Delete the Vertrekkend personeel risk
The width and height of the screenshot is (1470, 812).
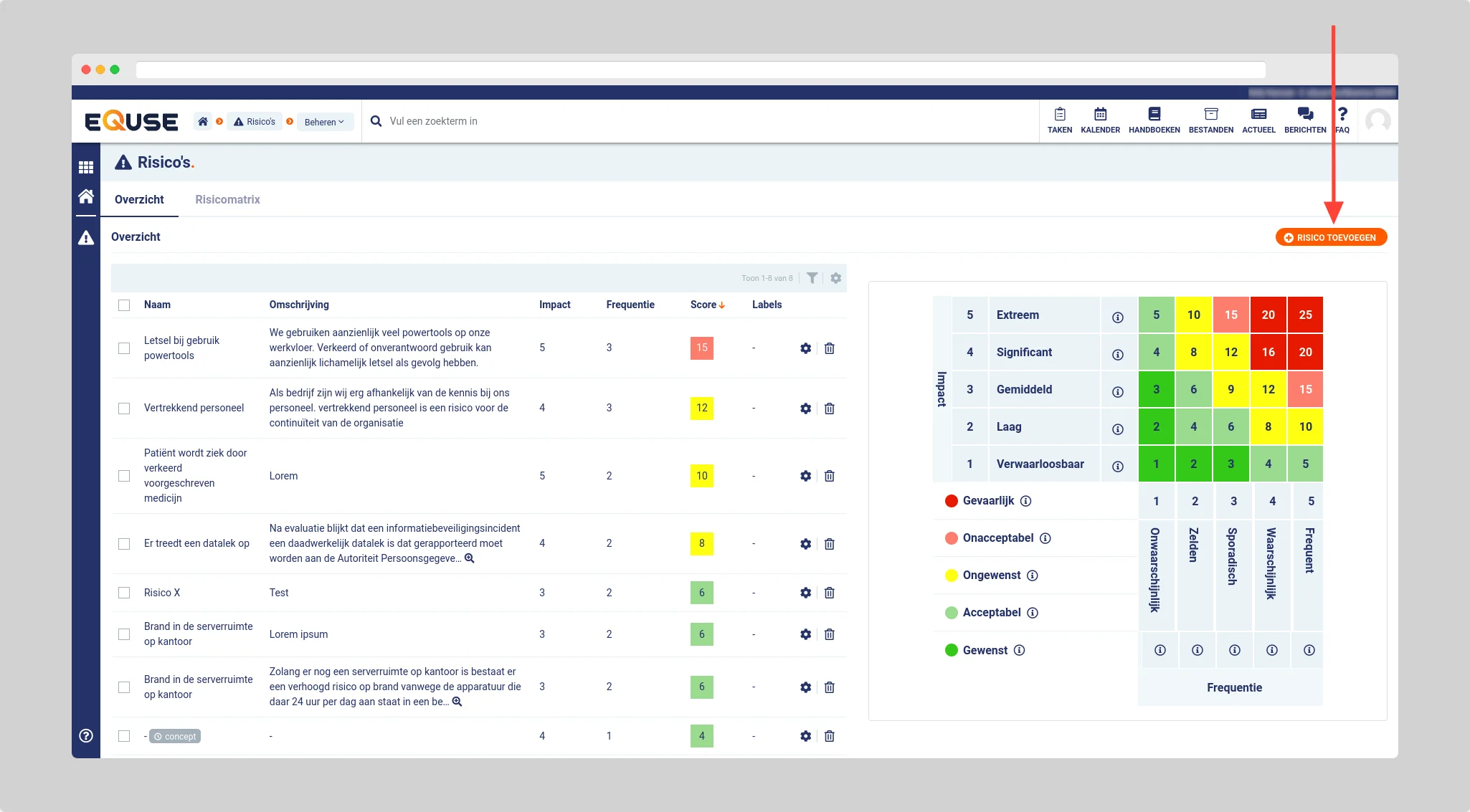click(829, 409)
